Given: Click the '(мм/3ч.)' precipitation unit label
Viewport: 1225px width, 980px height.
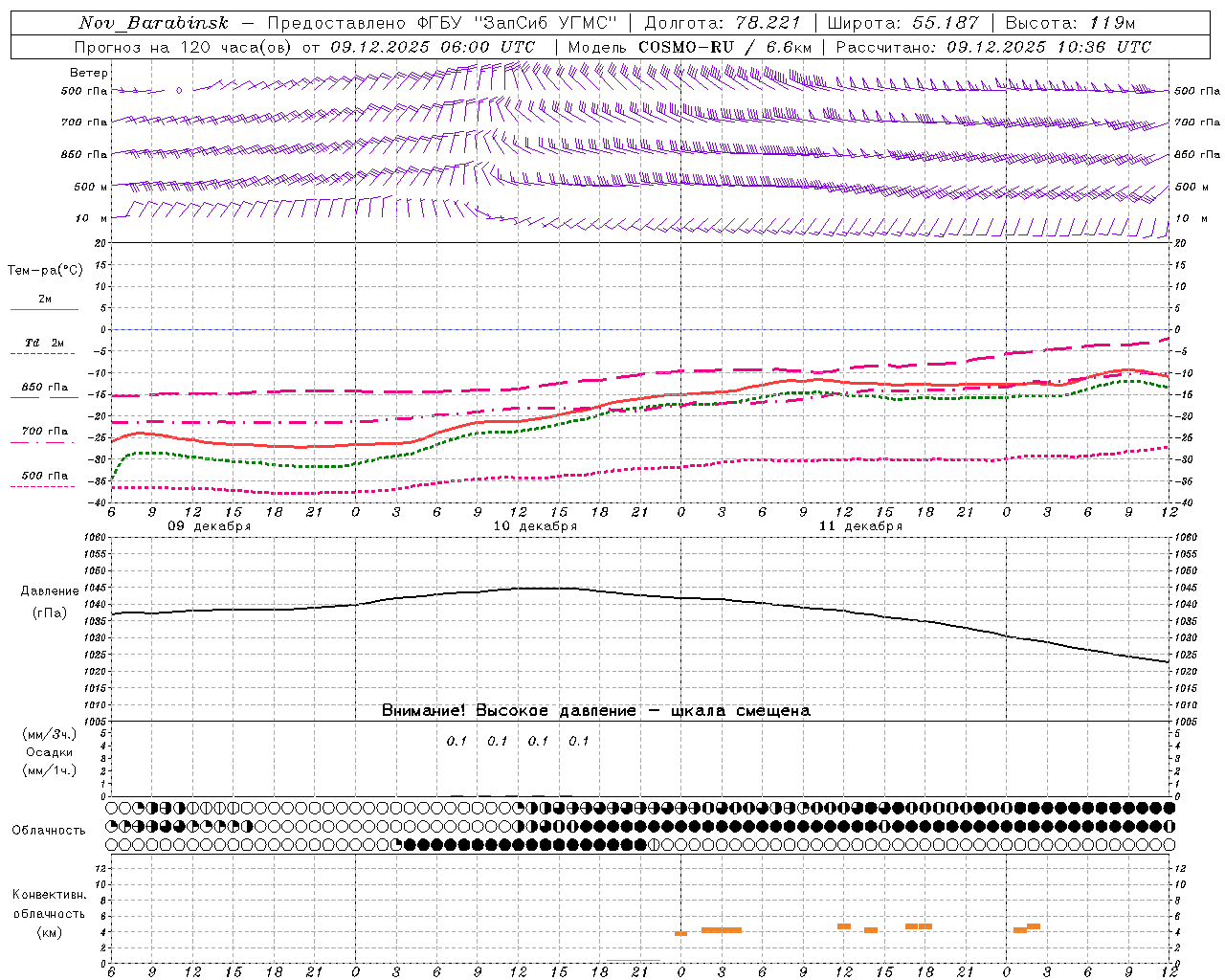Looking at the screenshot, I should [50, 734].
